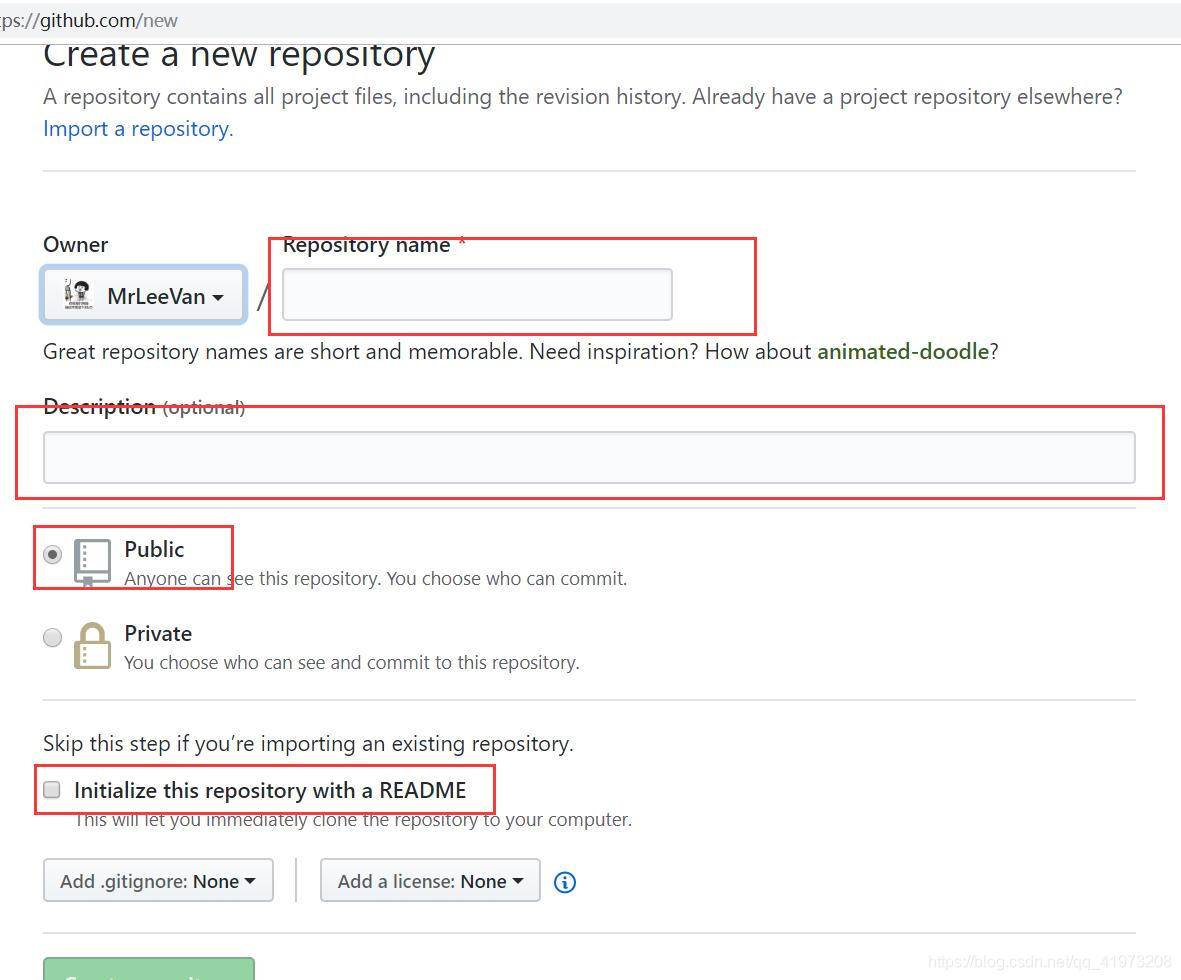This screenshot has height=980, width=1181.
Task: Click 'This will let you immediately clone' text
Action: pos(353,820)
